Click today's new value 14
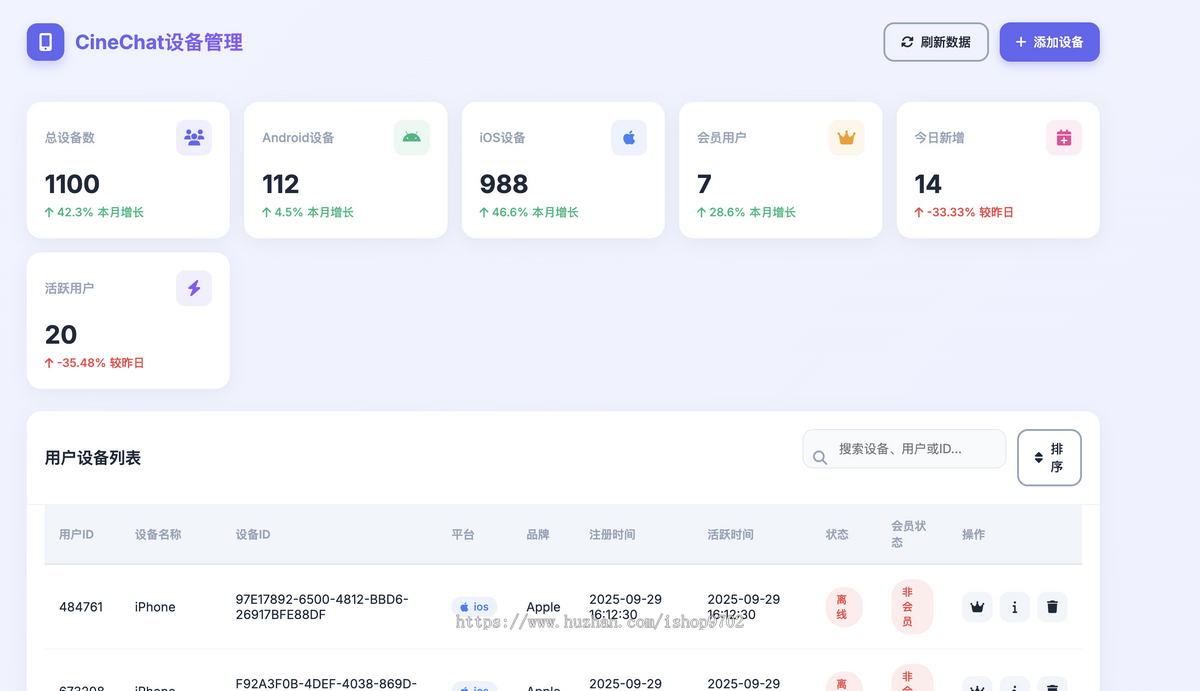 (928, 184)
